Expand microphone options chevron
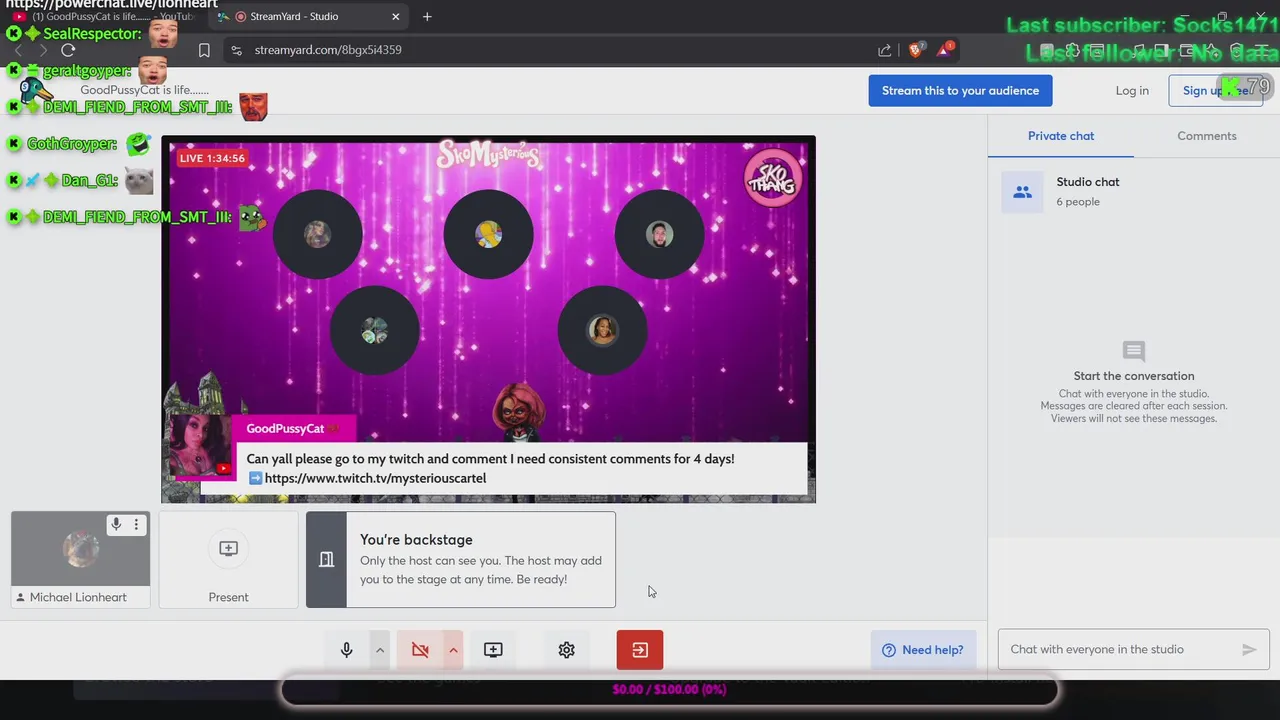This screenshot has width=1280, height=720. pos(380,650)
